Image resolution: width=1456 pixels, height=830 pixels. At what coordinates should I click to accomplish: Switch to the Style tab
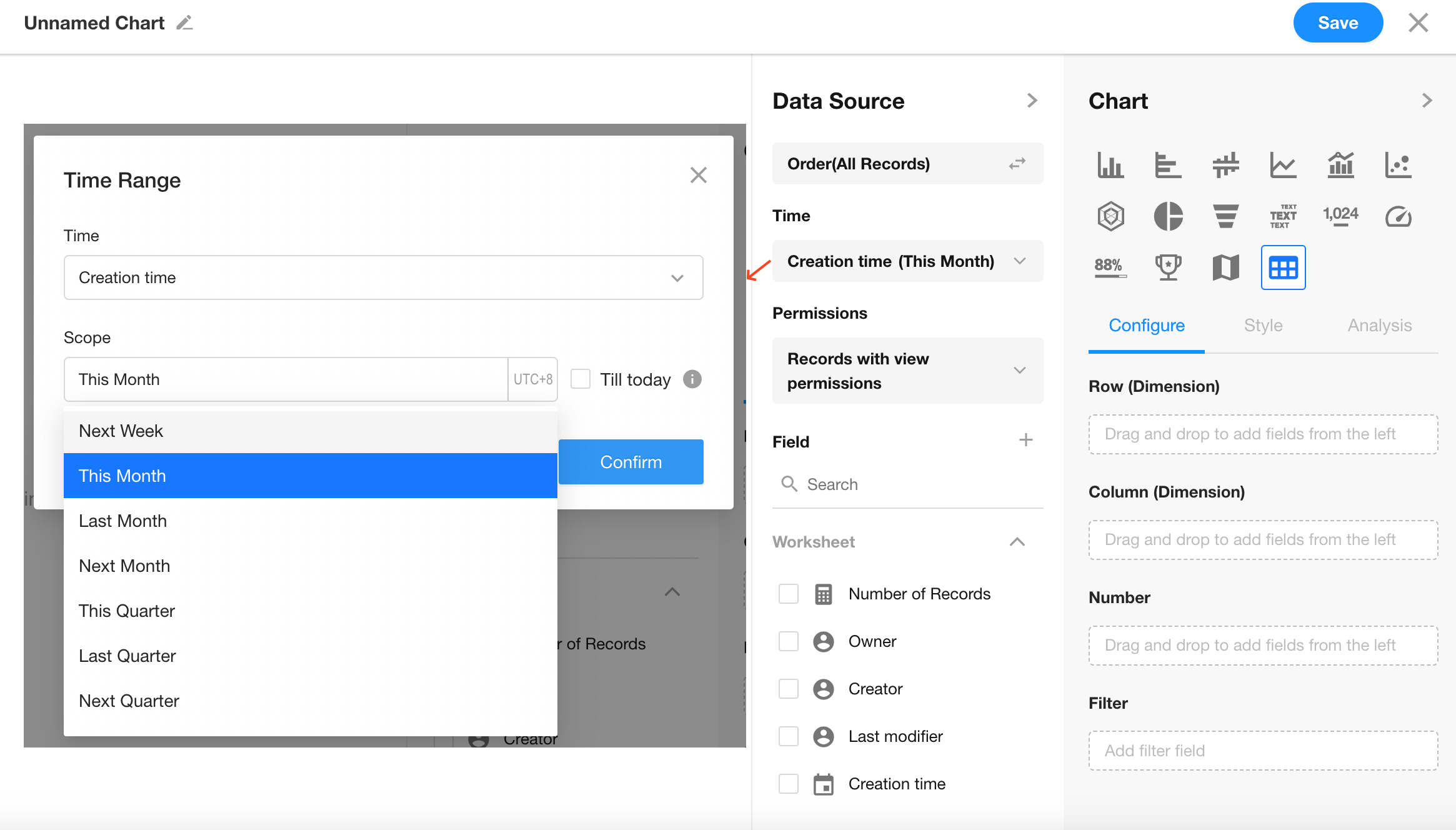pos(1263,325)
